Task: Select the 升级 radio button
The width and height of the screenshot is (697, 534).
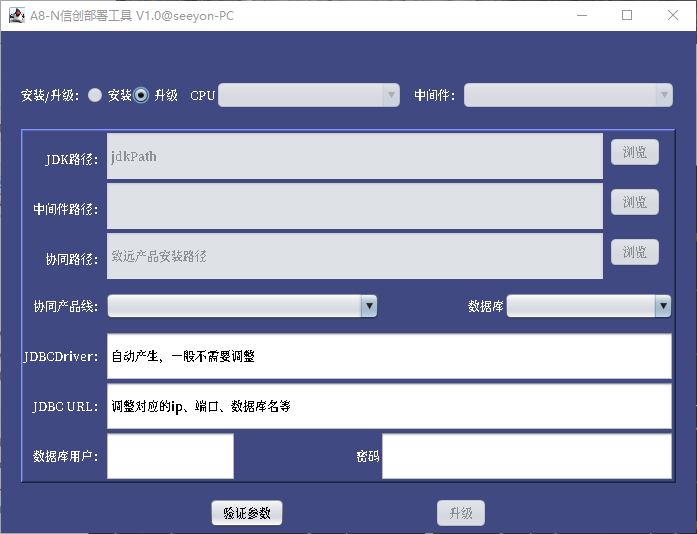Action: [141, 95]
